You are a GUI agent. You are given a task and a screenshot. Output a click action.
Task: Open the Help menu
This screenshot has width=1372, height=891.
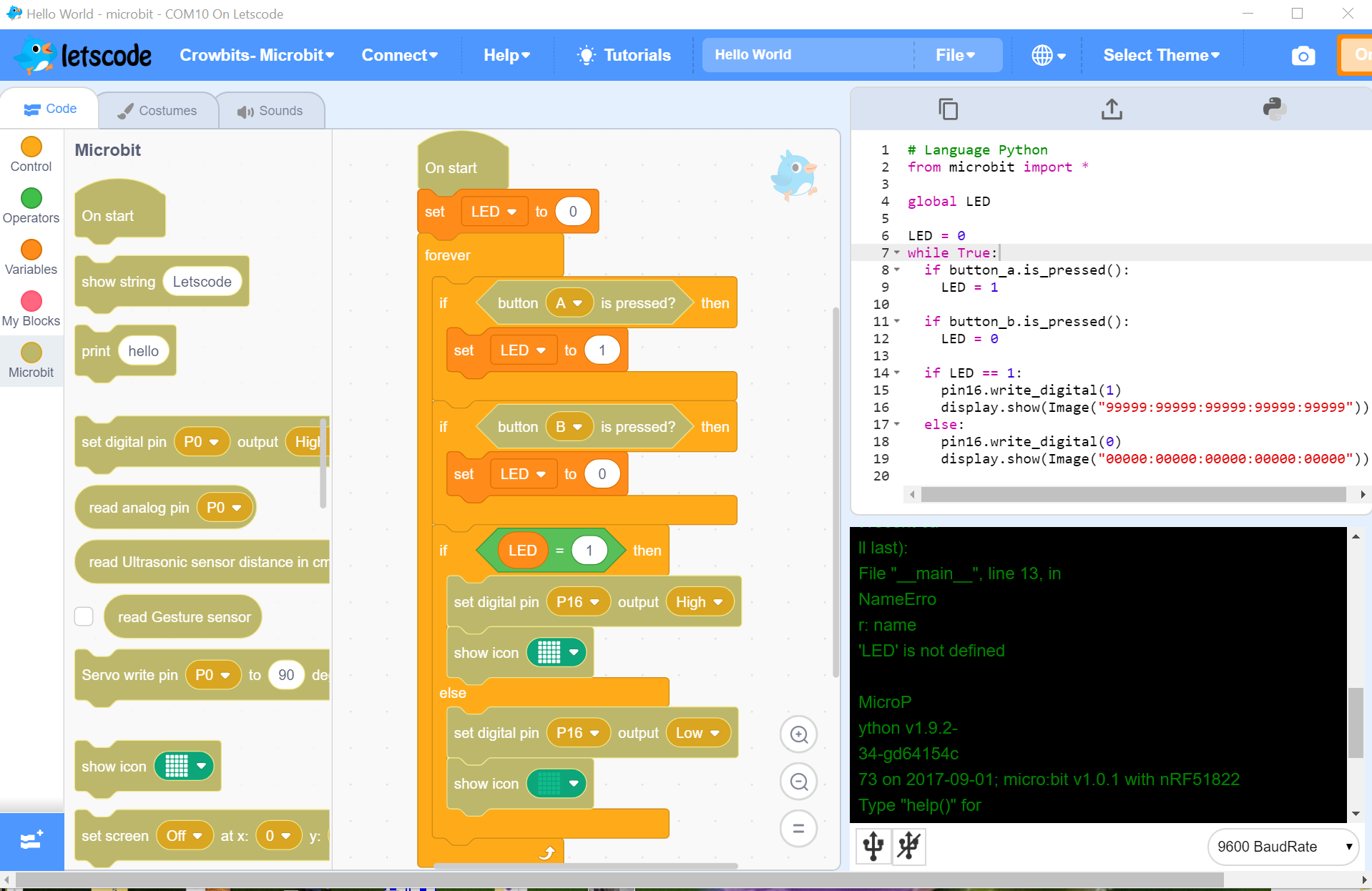[x=506, y=55]
